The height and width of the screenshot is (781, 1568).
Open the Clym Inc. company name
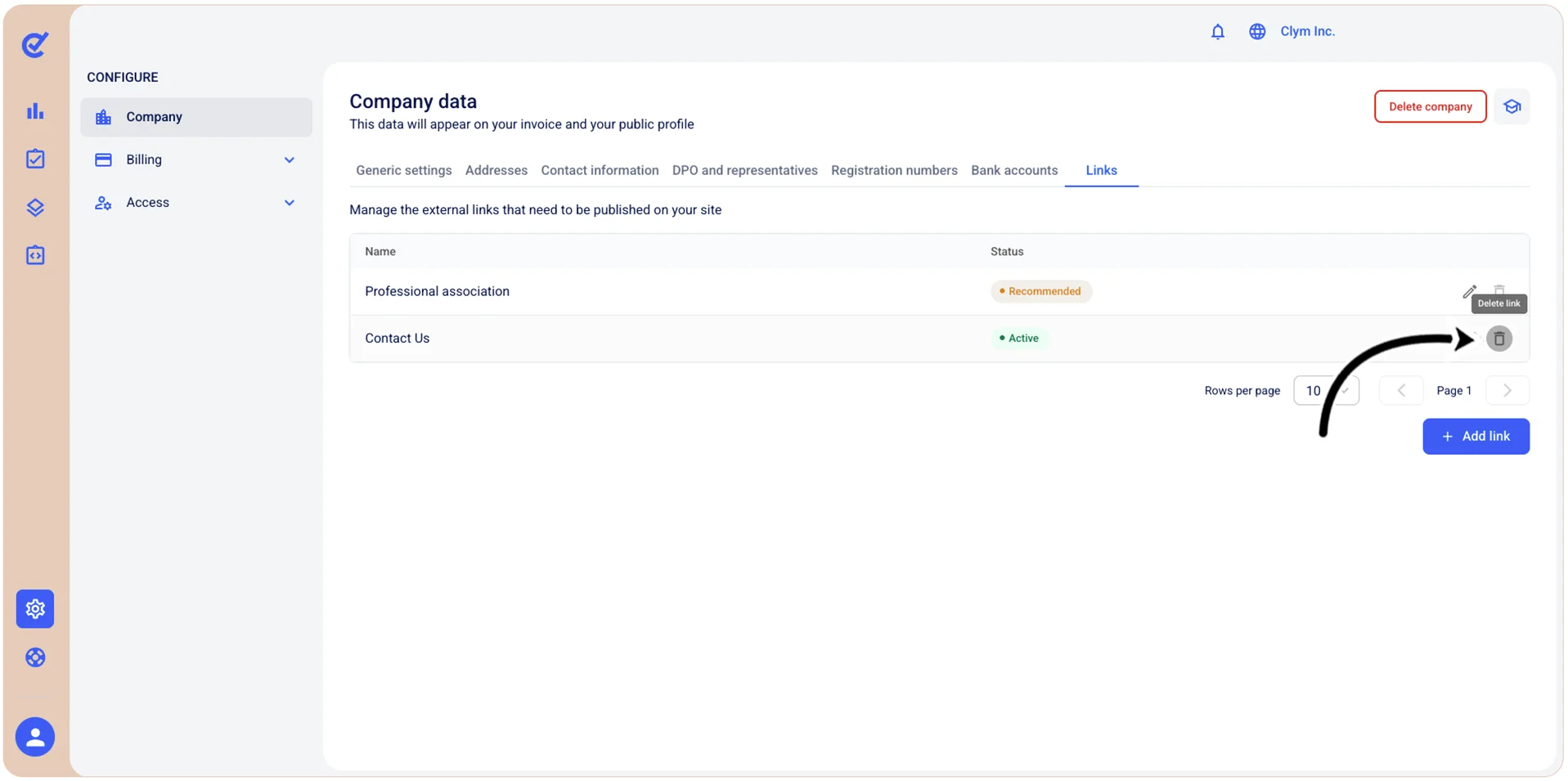click(x=1307, y=31)
